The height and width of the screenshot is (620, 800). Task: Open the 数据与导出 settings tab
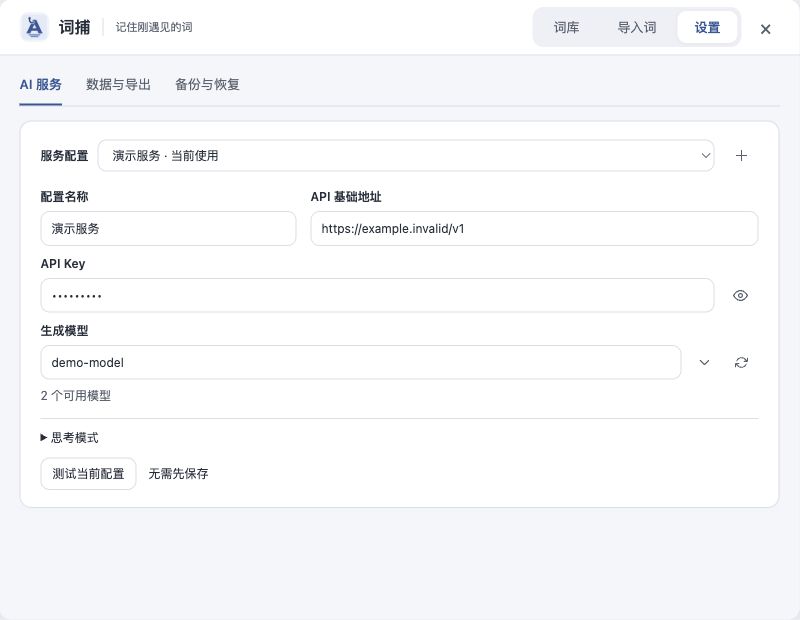tap(118, 85)
